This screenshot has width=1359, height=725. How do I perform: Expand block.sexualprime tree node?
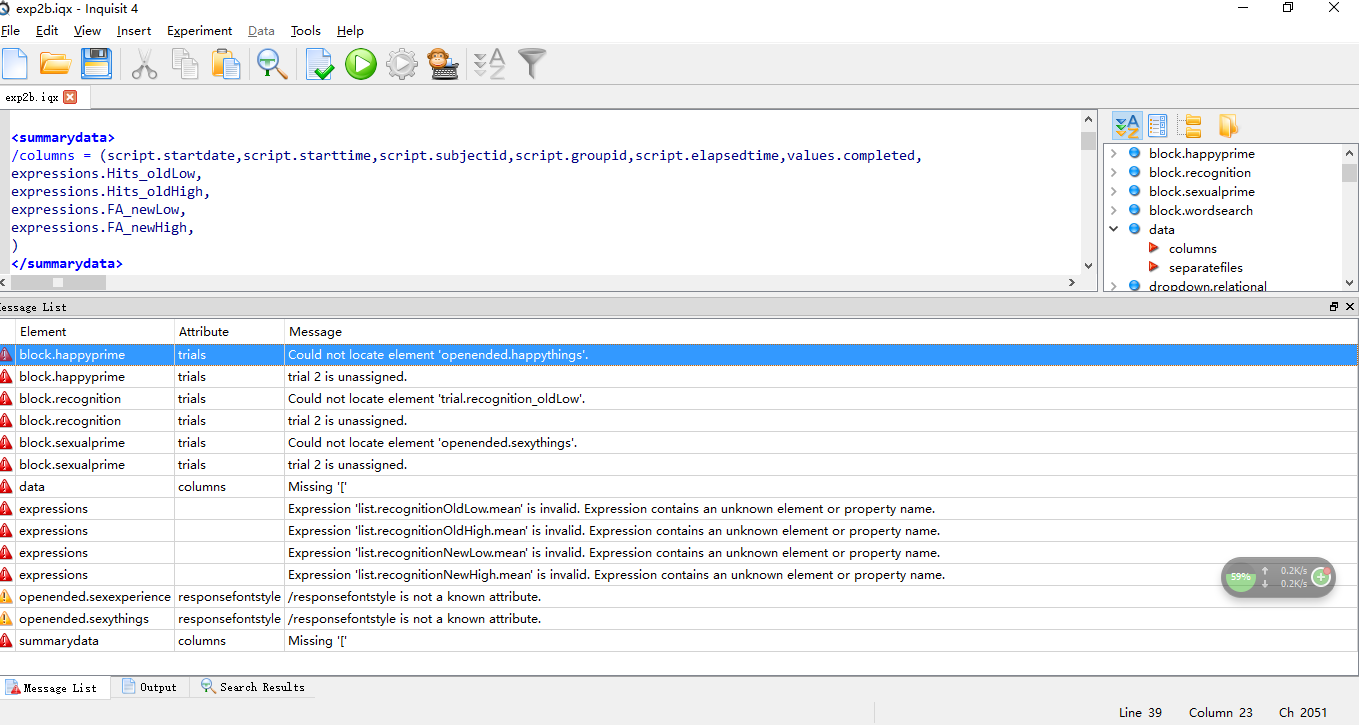coord(1113,192)
